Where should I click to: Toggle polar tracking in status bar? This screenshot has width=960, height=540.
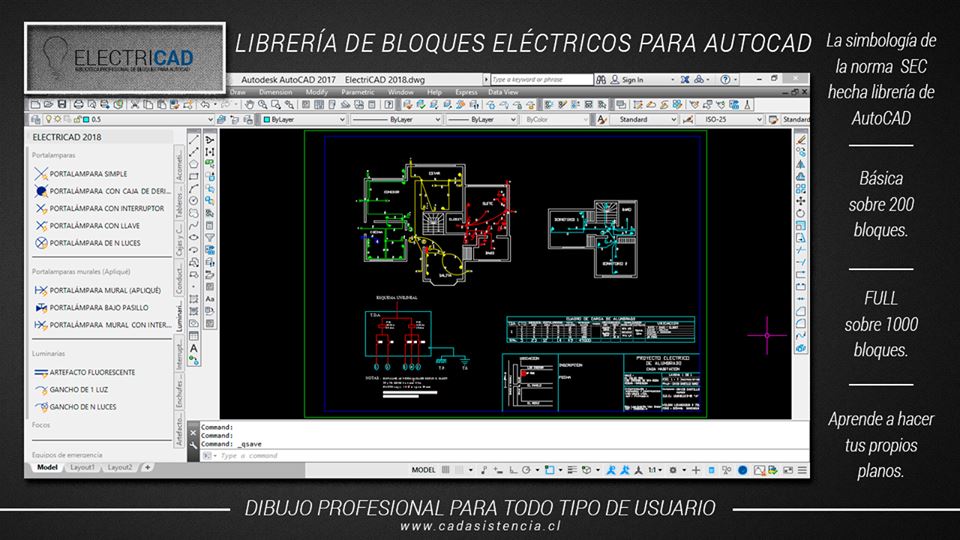(x=526, y=470)
